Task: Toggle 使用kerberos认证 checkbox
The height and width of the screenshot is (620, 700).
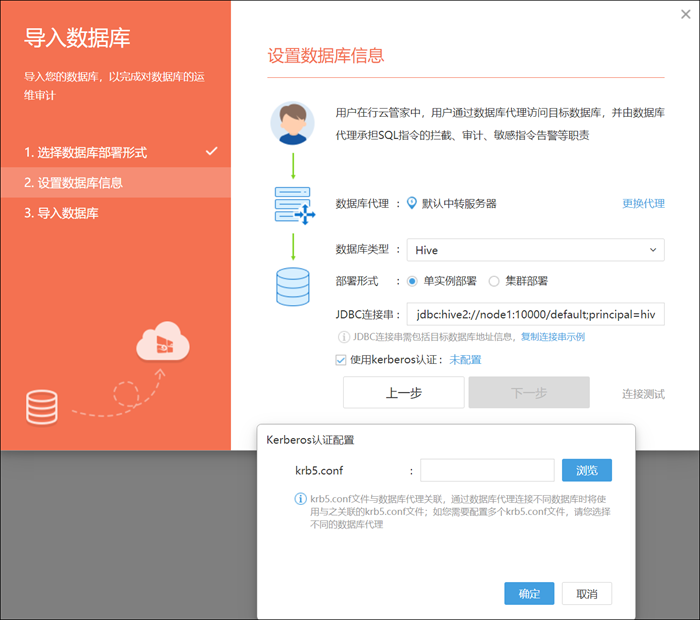Action: coord(342,359)
